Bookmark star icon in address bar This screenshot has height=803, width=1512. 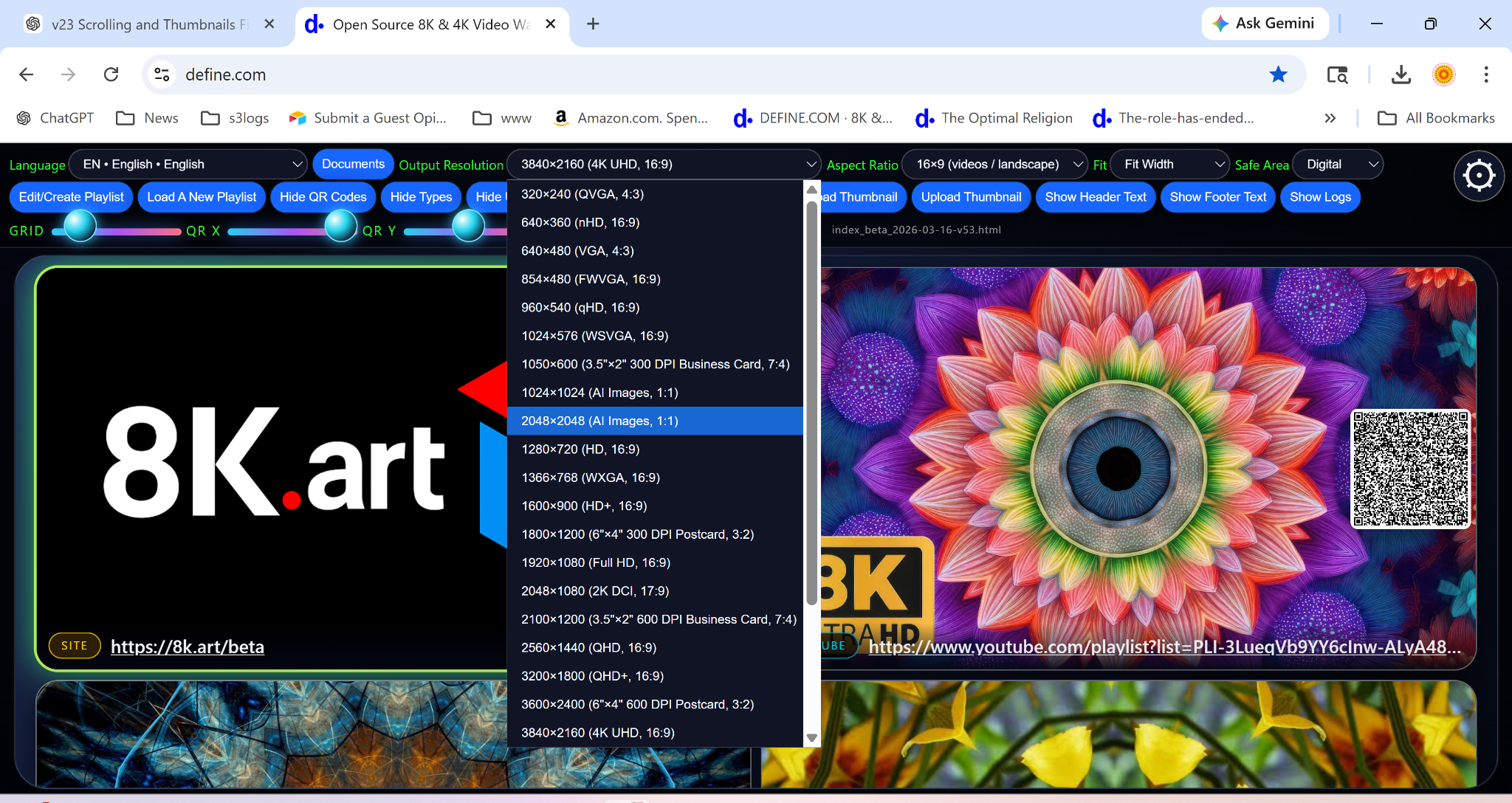pyautogui.click(x=1278, y=75)
